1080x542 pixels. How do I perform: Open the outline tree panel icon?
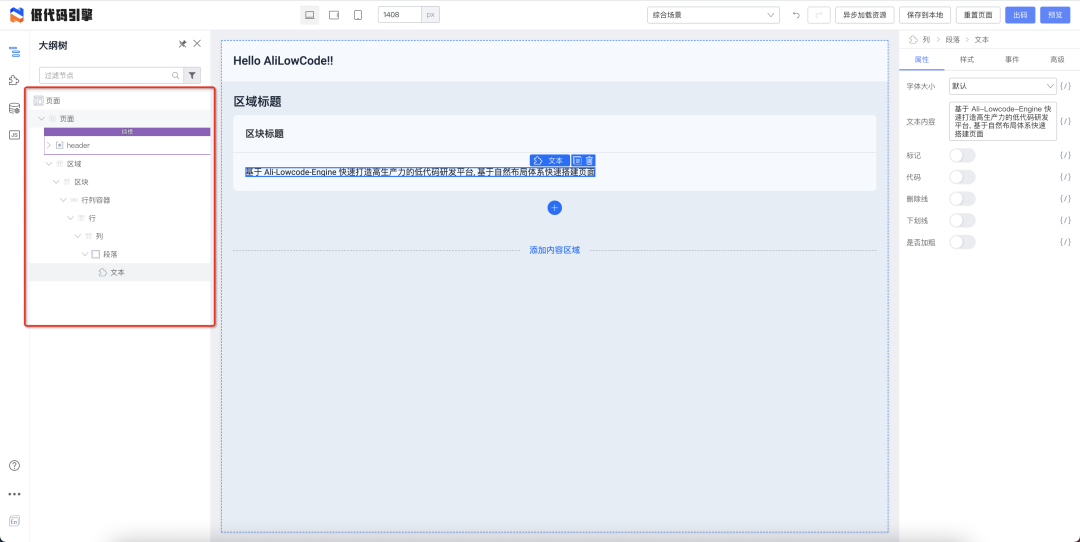(14, 52)
